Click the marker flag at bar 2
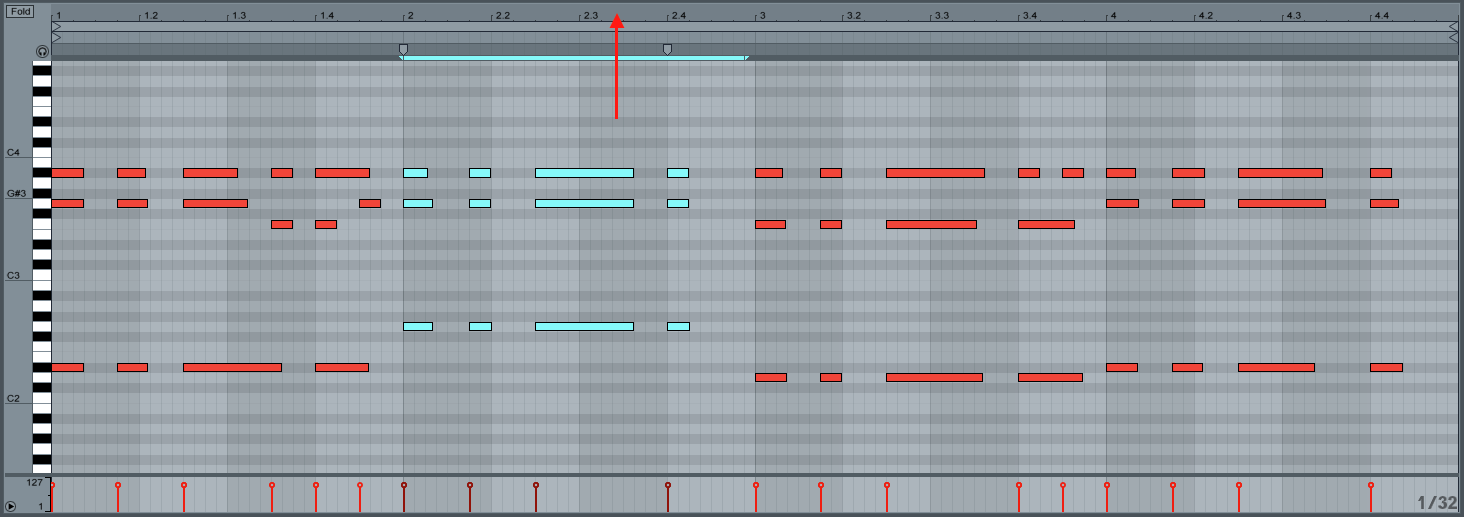The width and height of the screenshot is (1464, 517). click(403, 49)
